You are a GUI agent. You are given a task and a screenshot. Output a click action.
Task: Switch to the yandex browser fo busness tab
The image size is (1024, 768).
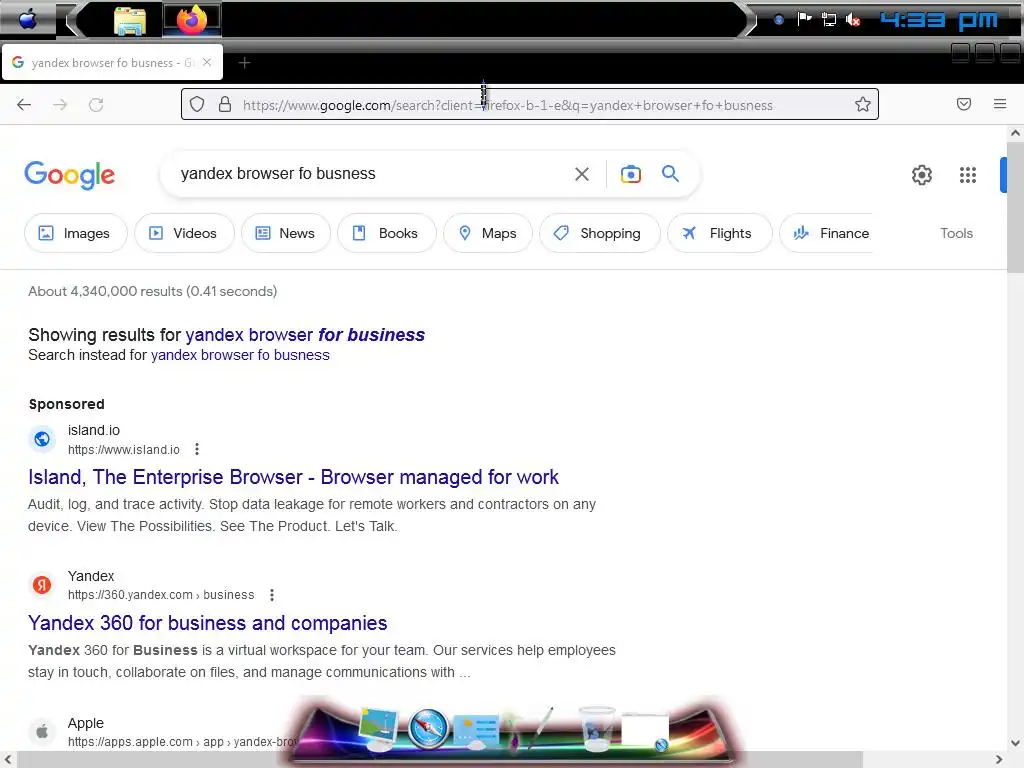pos(112,63)
